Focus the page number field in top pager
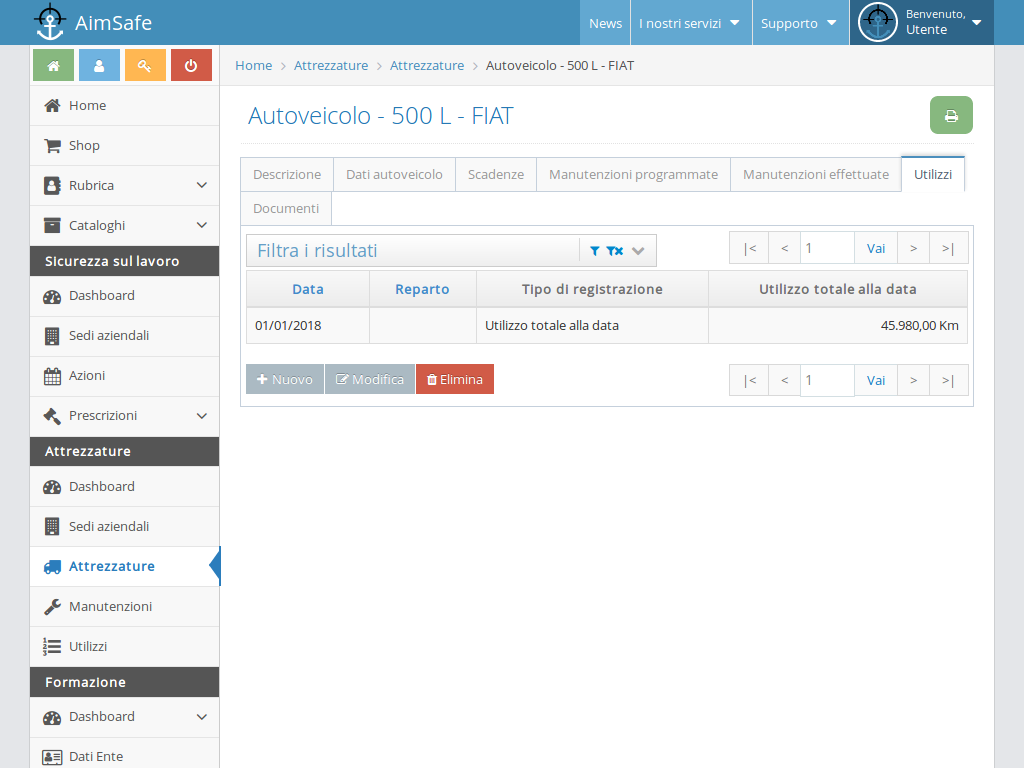The height and width of the screenshot is (768, 1024). (827, 248)
